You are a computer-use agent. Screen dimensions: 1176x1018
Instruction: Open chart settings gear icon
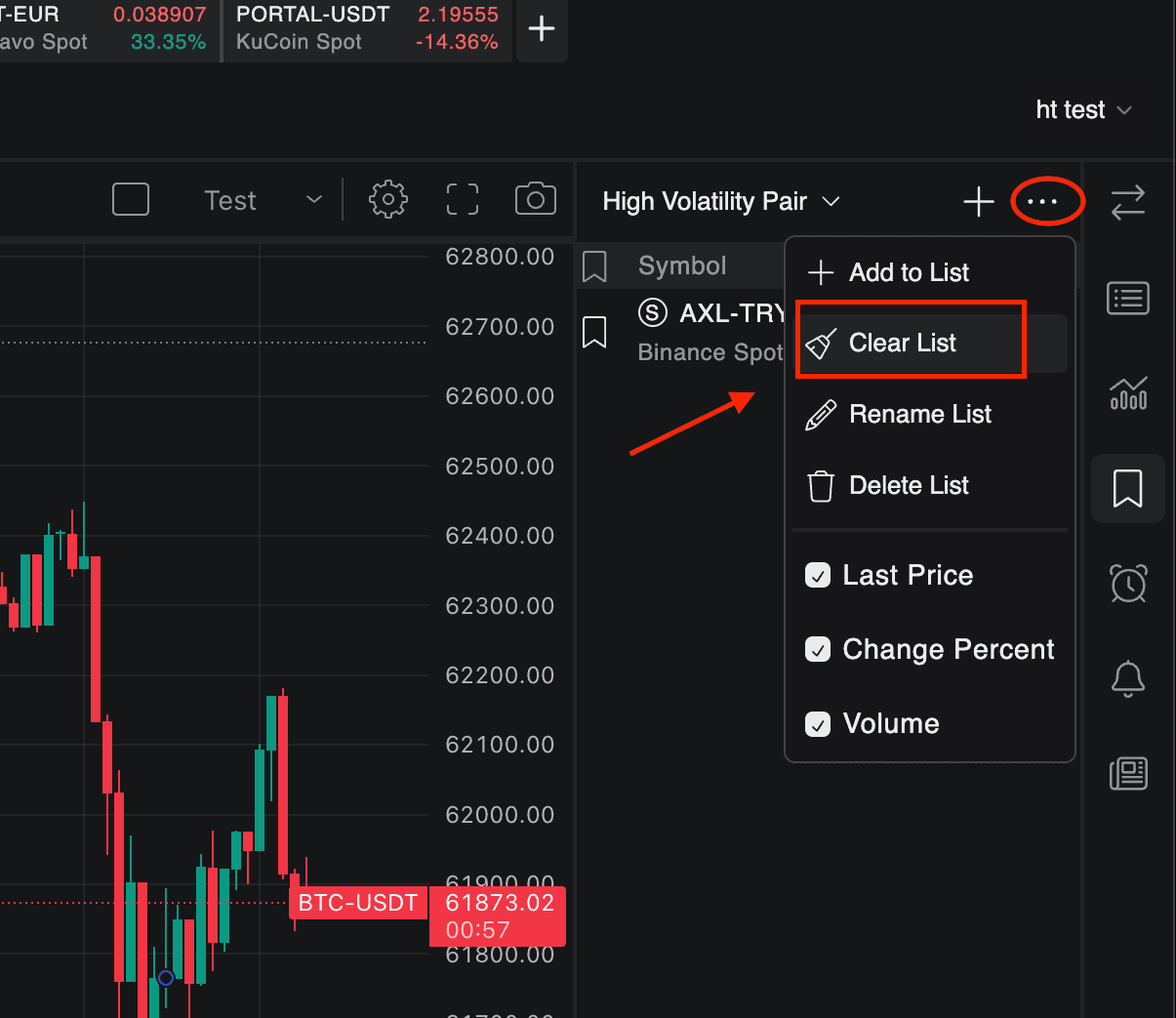pyautogui.click(x=387, y=199)
